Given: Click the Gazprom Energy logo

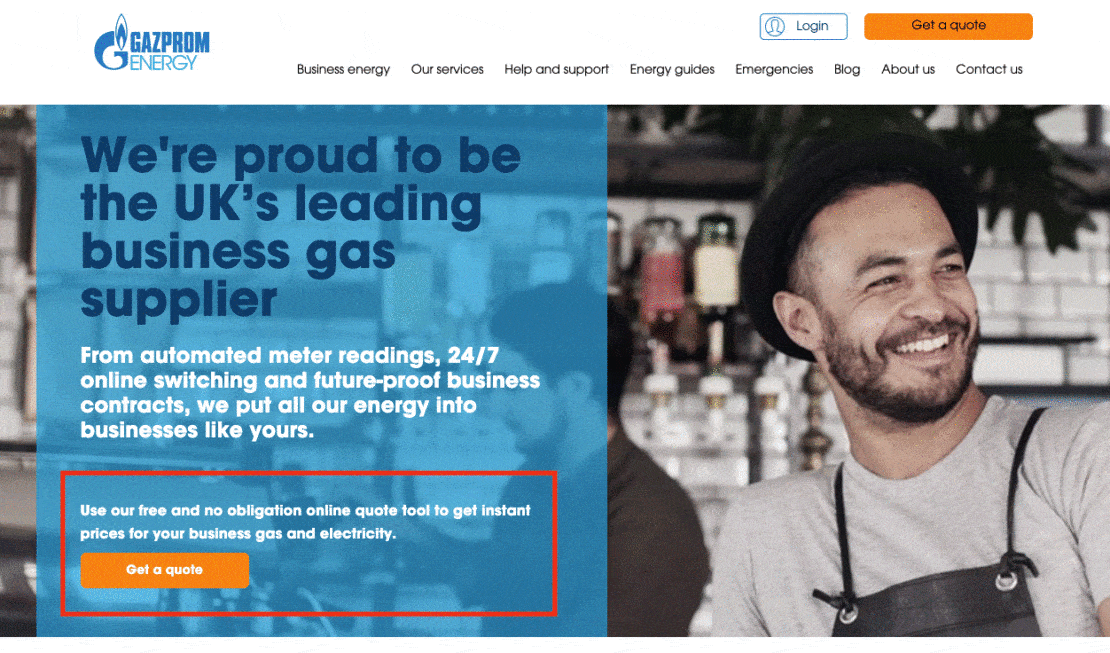Looking at the screenshot, I should pyautogui.click(x=152, y=43).
